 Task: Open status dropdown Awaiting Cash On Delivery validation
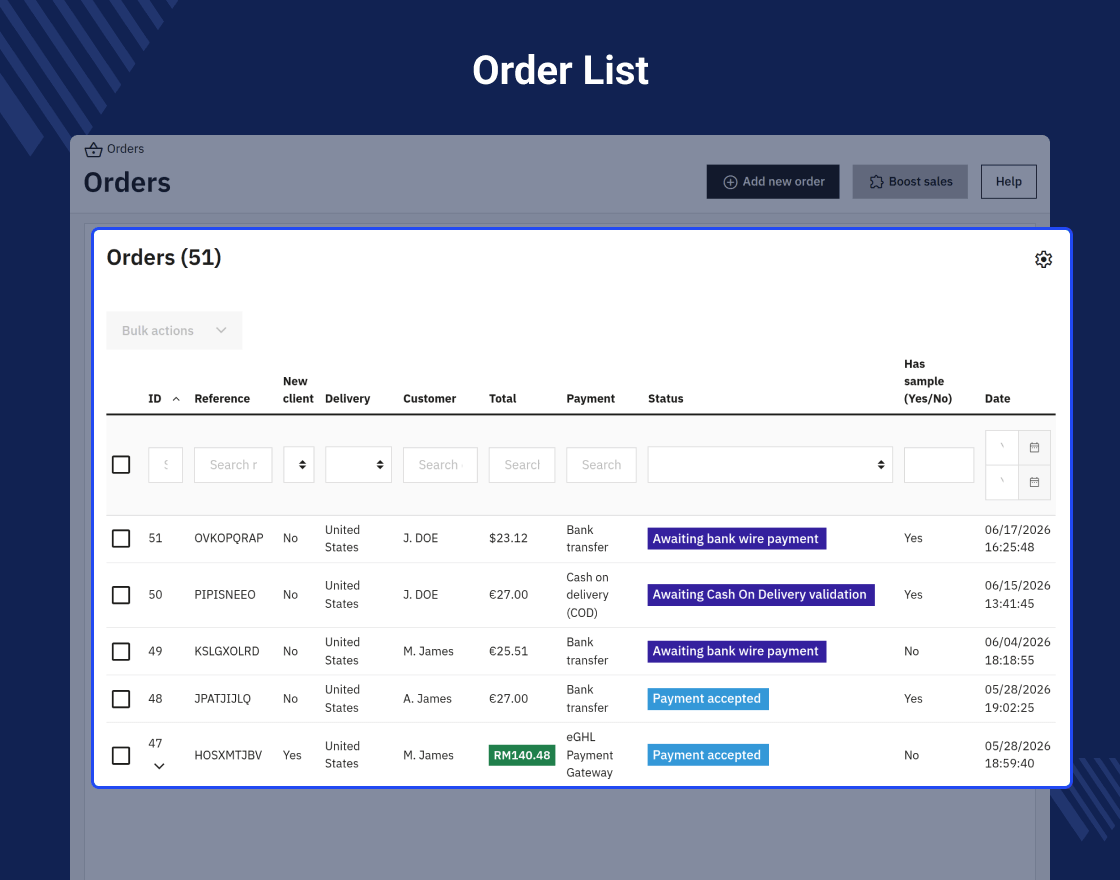[x=761, y=595]
